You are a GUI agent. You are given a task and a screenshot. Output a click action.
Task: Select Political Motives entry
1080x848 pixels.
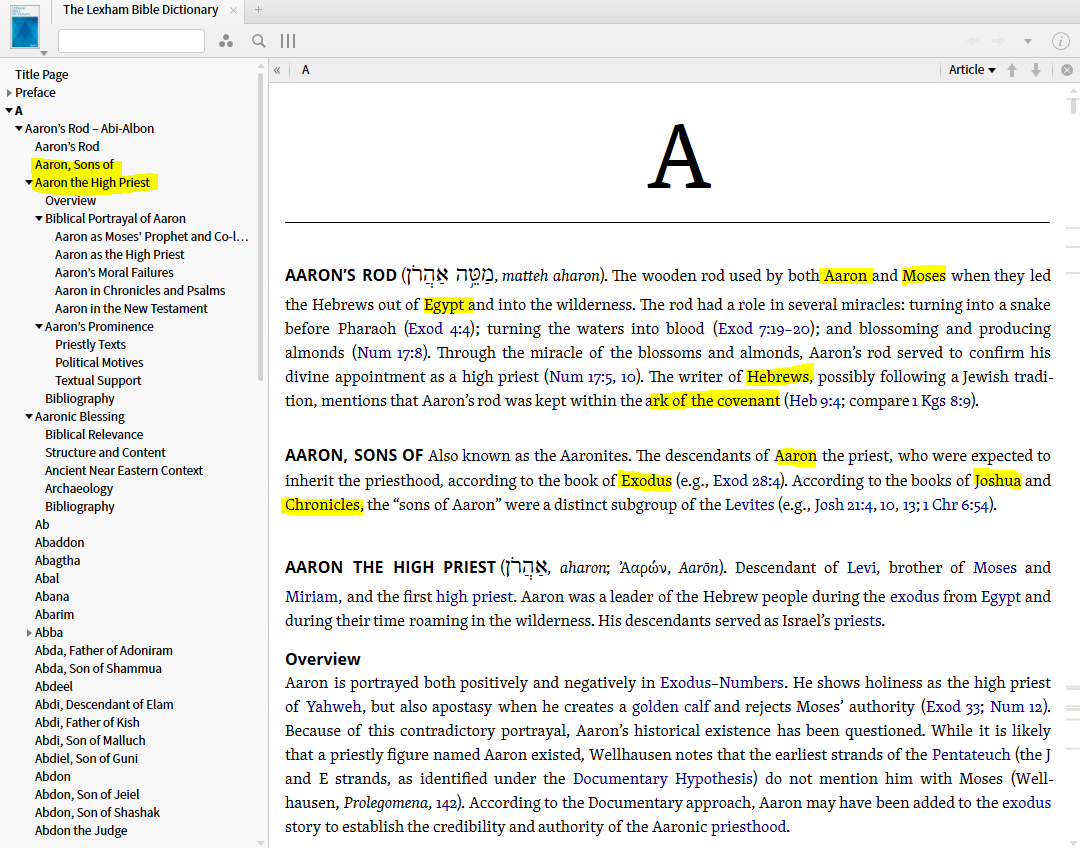[x=99, y=362]
